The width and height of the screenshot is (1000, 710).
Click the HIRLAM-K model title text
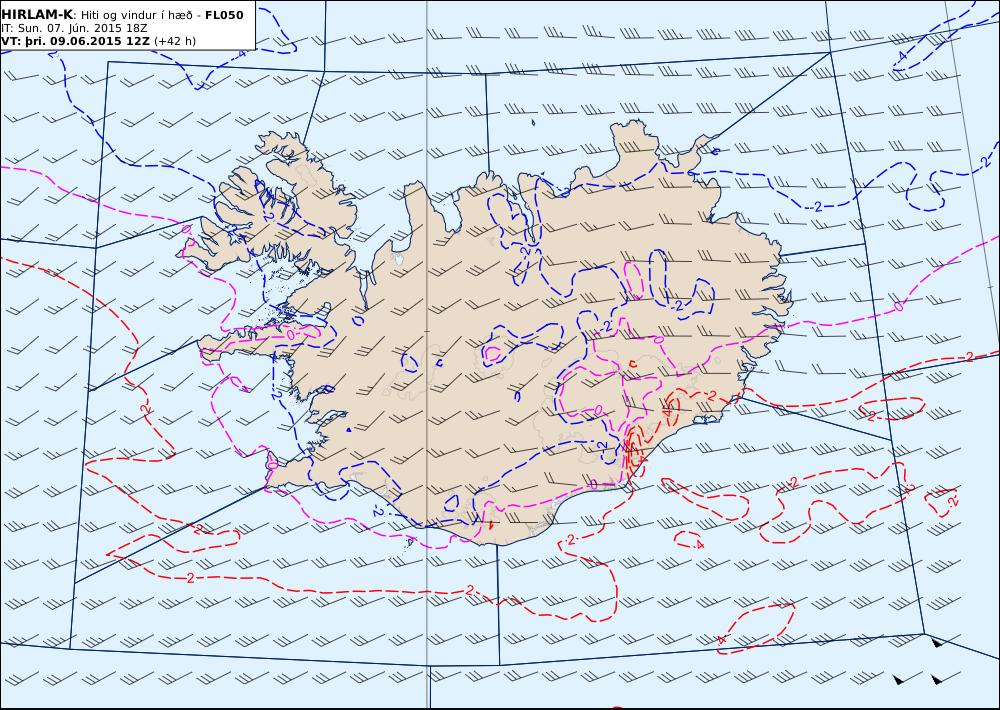[38, 15]
